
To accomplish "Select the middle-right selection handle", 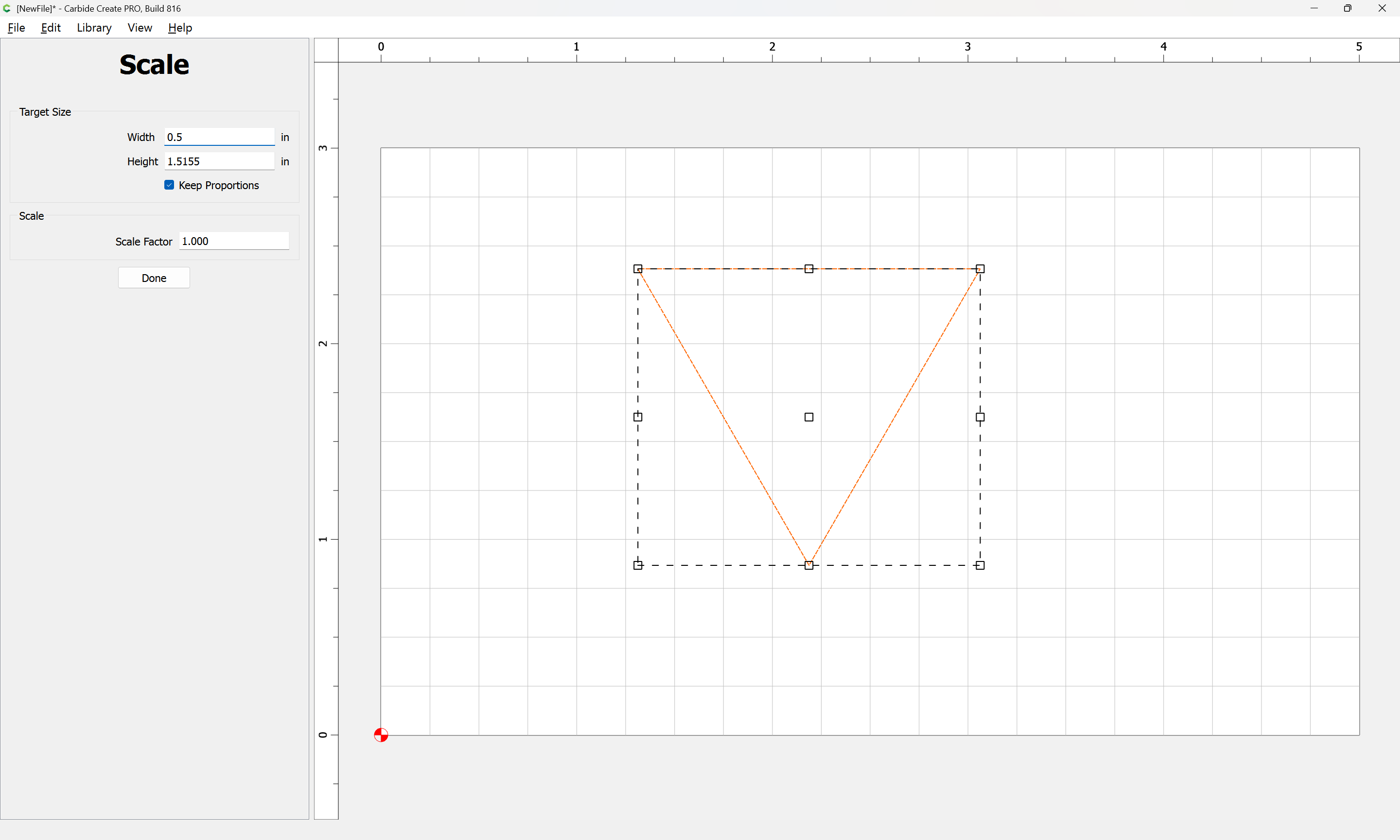I will tap(980, 417).
